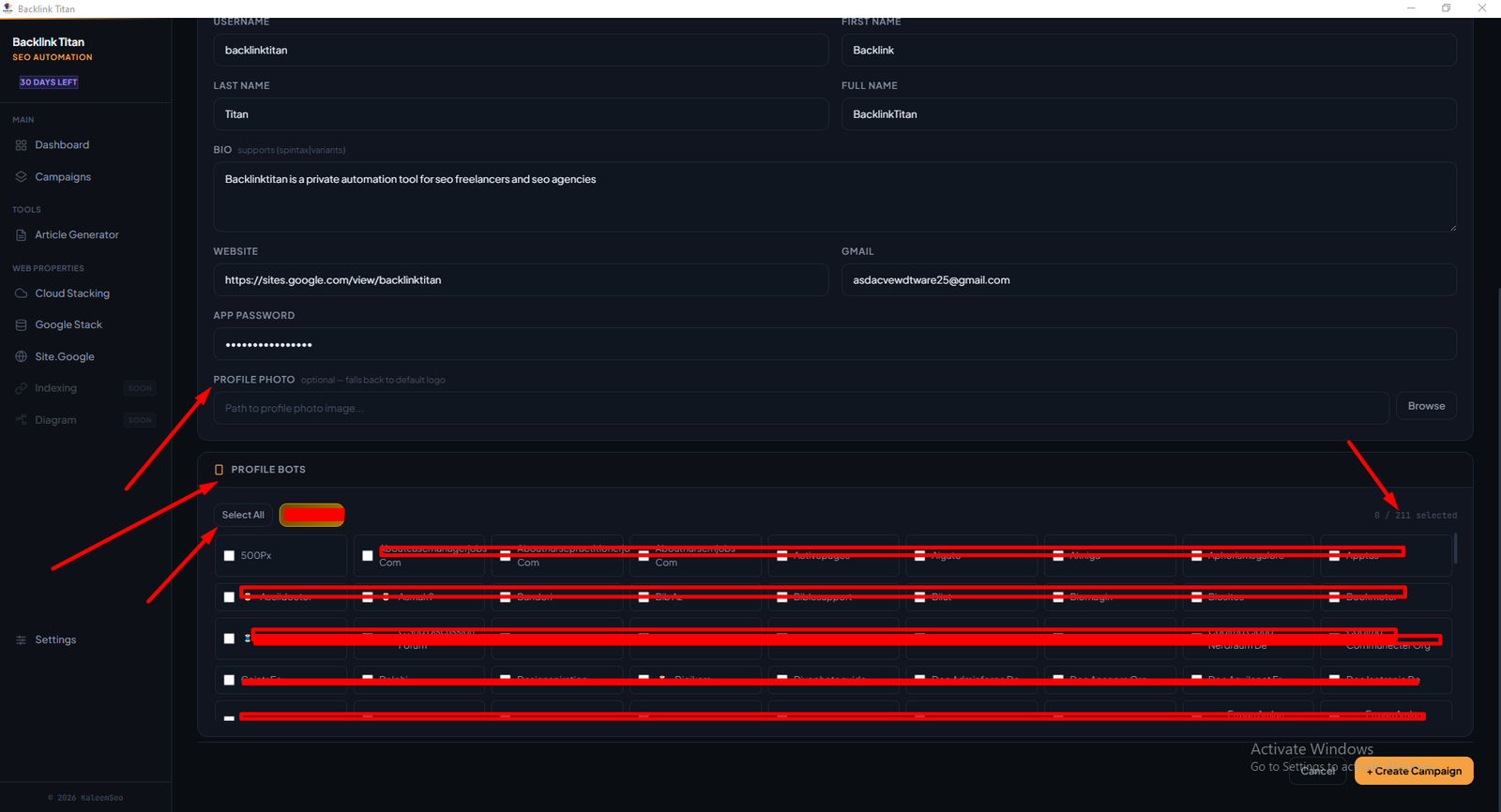This screenshot has width=1501, height=812.
Task: Click the bot list scrollbar thumb
Action: 1455,548
